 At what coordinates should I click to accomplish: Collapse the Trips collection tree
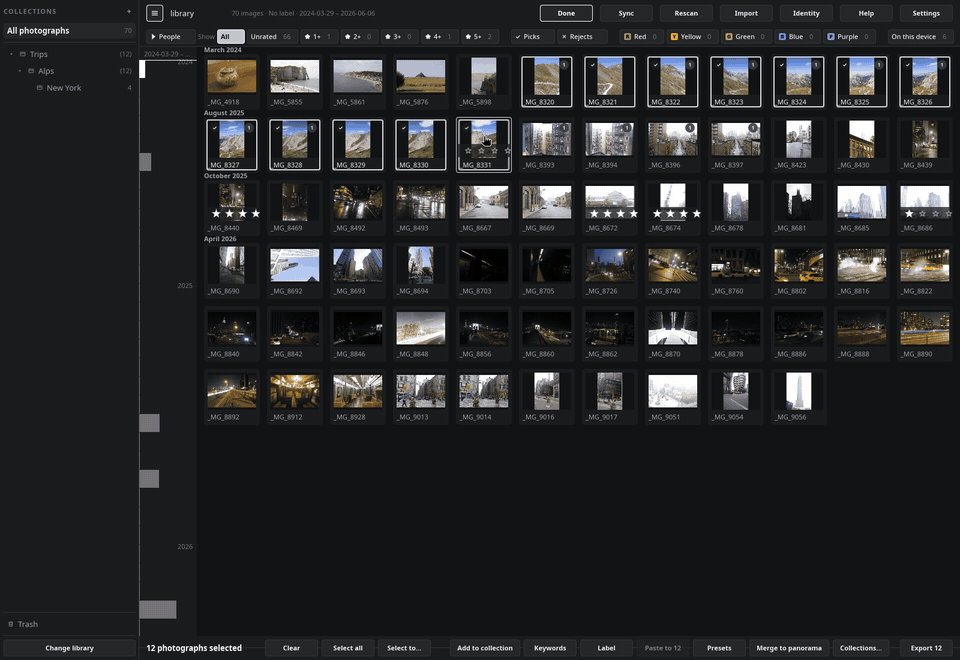click(x=12, y=54)
